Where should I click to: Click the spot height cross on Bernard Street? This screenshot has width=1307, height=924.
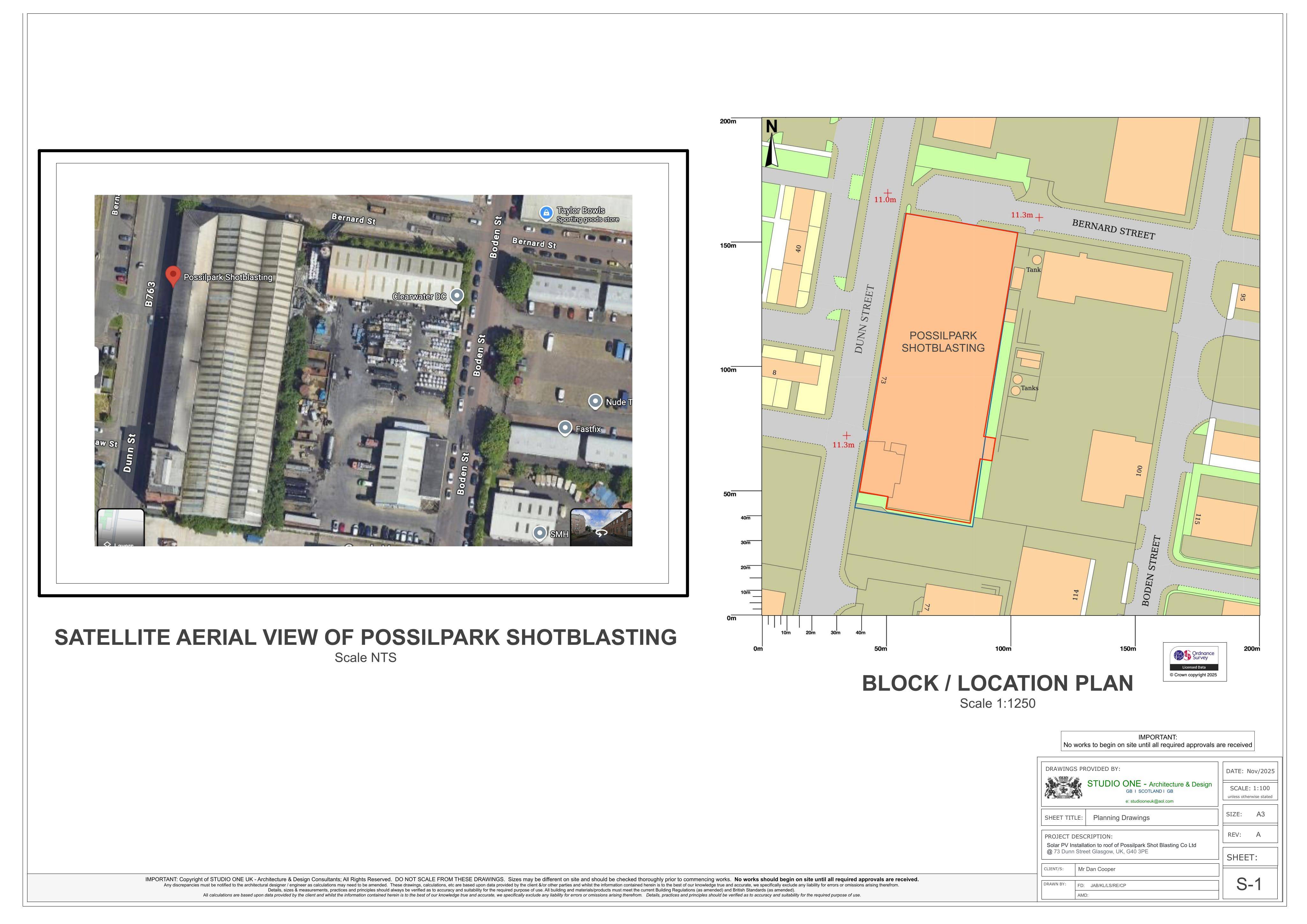[x=1039, y=218]
